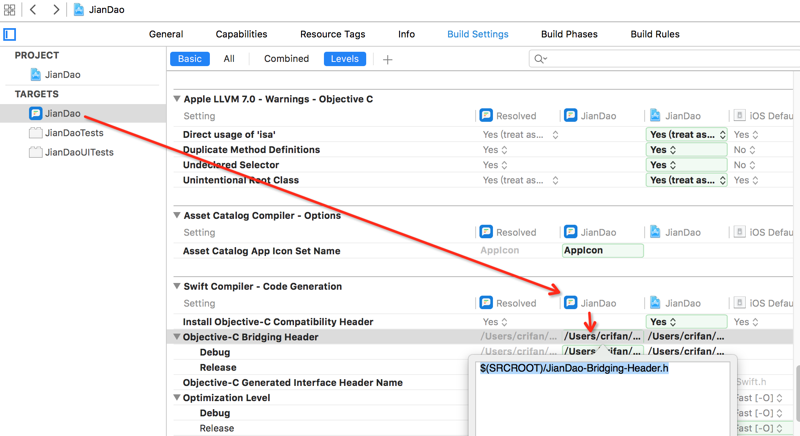Screen dimensions: 800x436
Task: Select JianDao target under TARGETS
Action: click(55, 113)
